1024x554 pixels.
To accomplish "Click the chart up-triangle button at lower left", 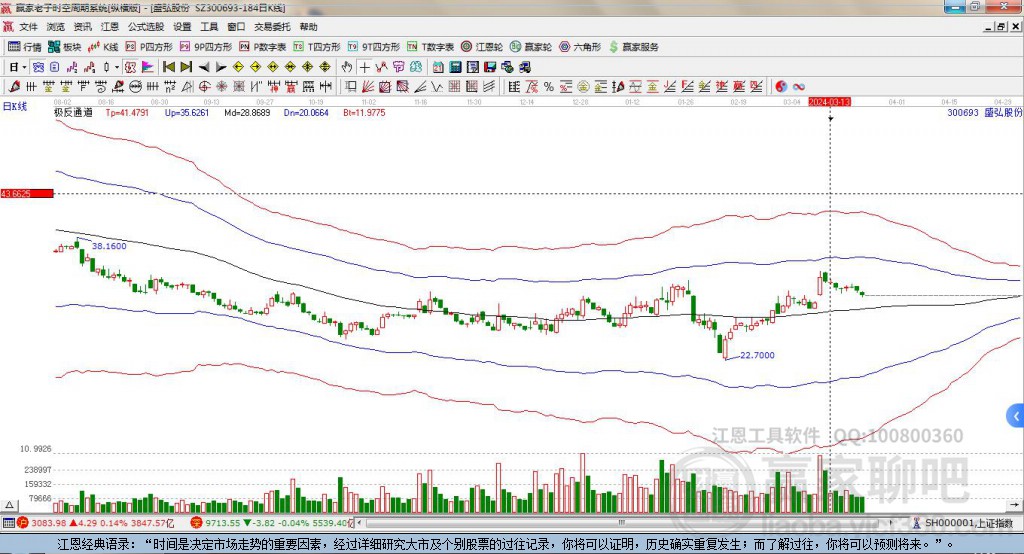I will (9, 505).
